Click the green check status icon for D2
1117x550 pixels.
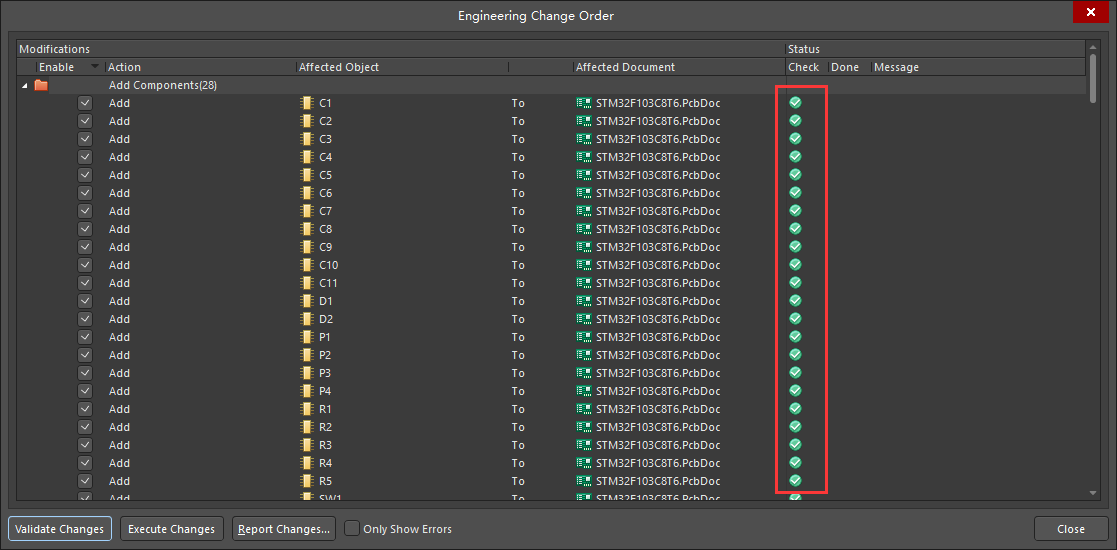[x=796, y=318]
